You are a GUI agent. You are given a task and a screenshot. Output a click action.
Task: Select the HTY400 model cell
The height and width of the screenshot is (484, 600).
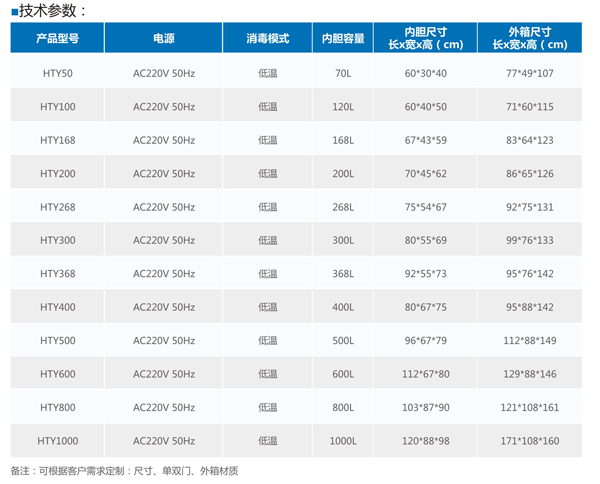click(57, 307)
